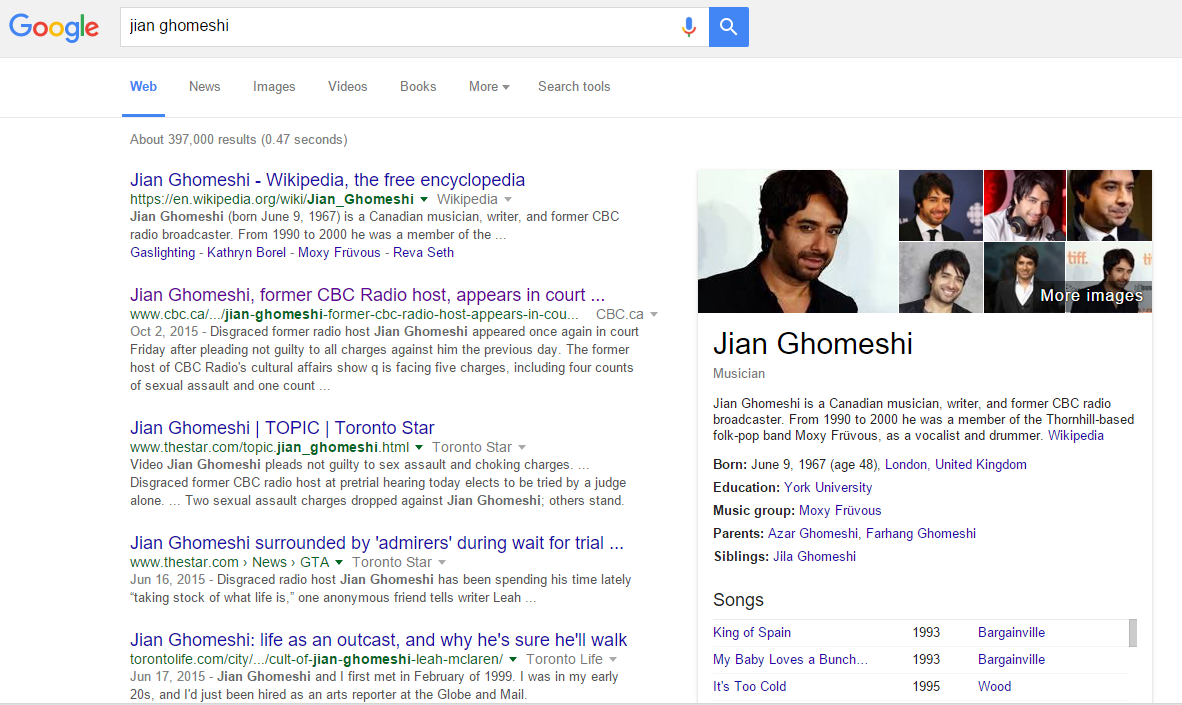Screen dimensions: 1182x705
Task: Open Toronto Star dropdown beside News › GTA
Action: (x=442, y=562)
